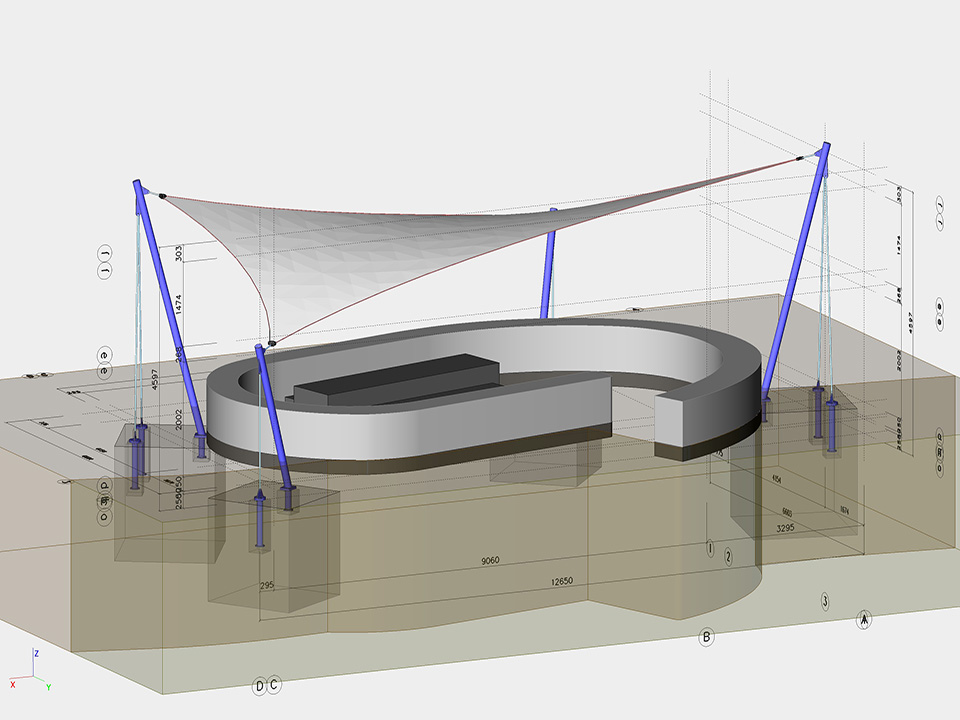
Task: Select the 9060 dimension label
Action: pyautogui.click(x=490, y=561)
